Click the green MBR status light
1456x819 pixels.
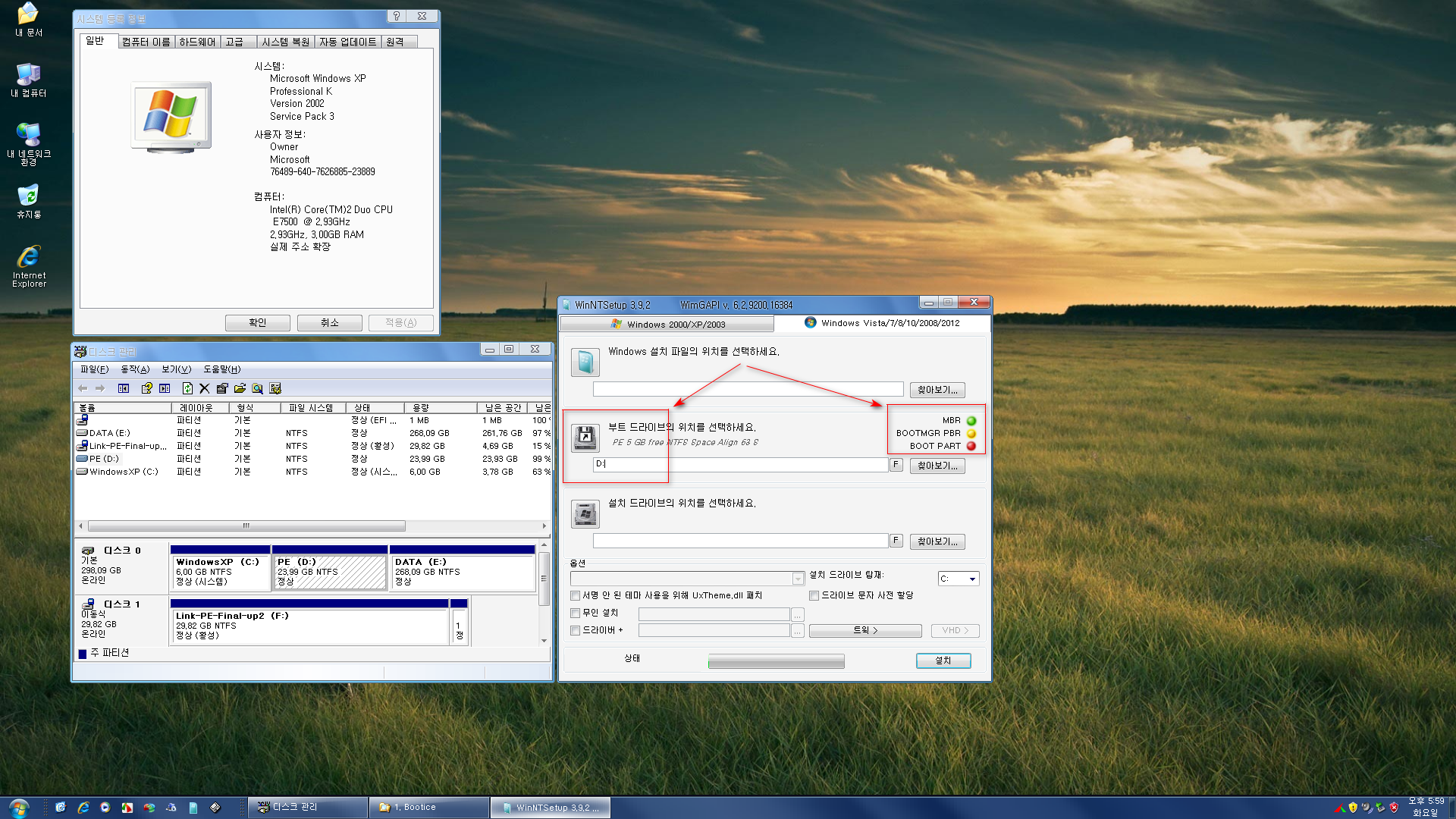(971, 421)
